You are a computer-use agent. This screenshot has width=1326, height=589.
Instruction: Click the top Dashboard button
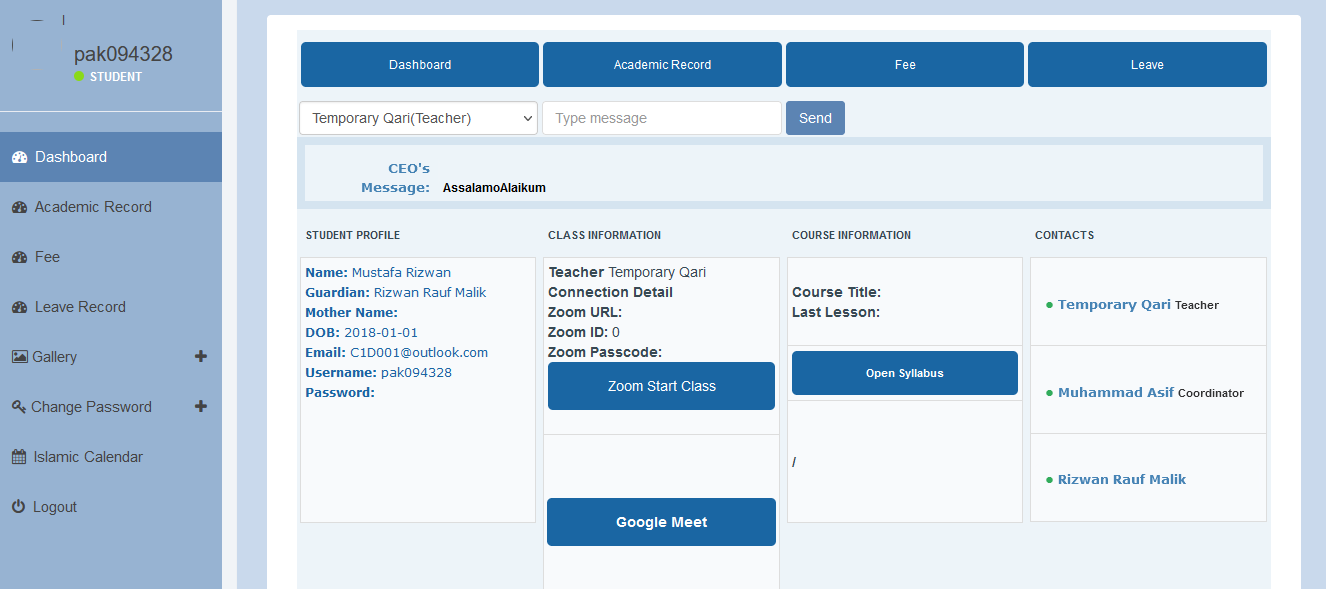point(420,65)
